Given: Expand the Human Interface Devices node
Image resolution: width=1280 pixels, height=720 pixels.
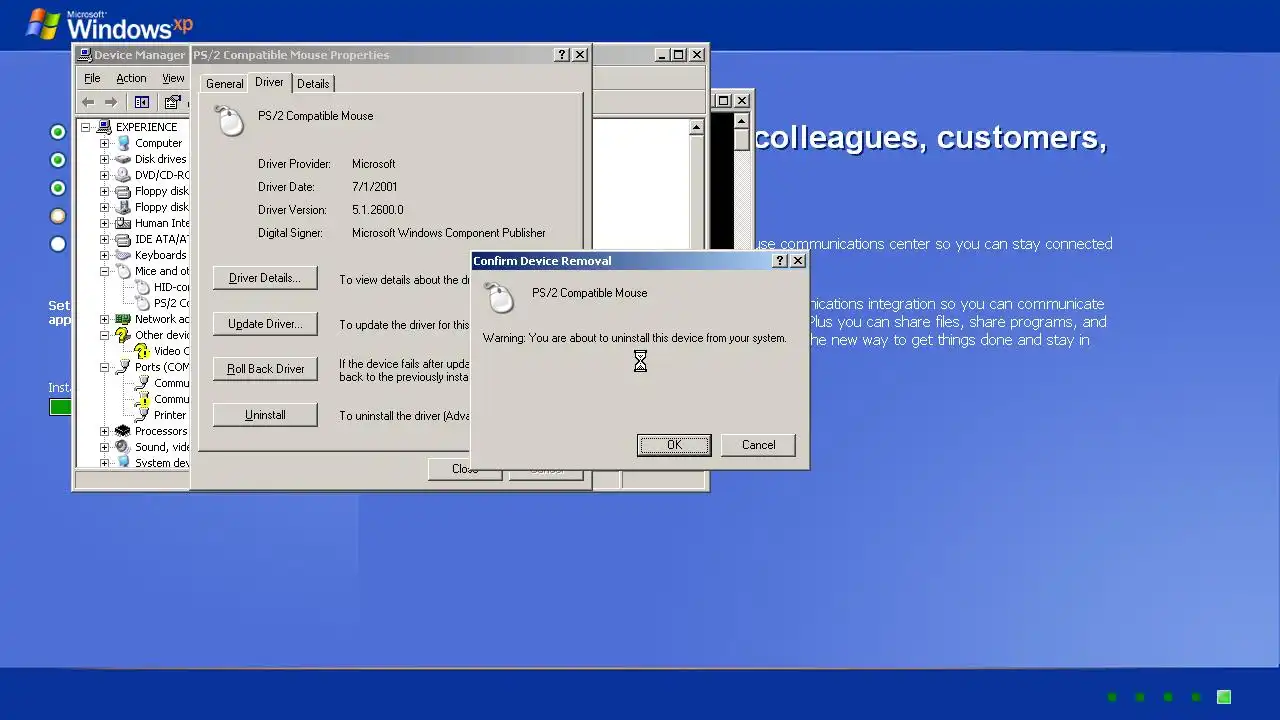Looking at the screenshot, I should [104, 223].
